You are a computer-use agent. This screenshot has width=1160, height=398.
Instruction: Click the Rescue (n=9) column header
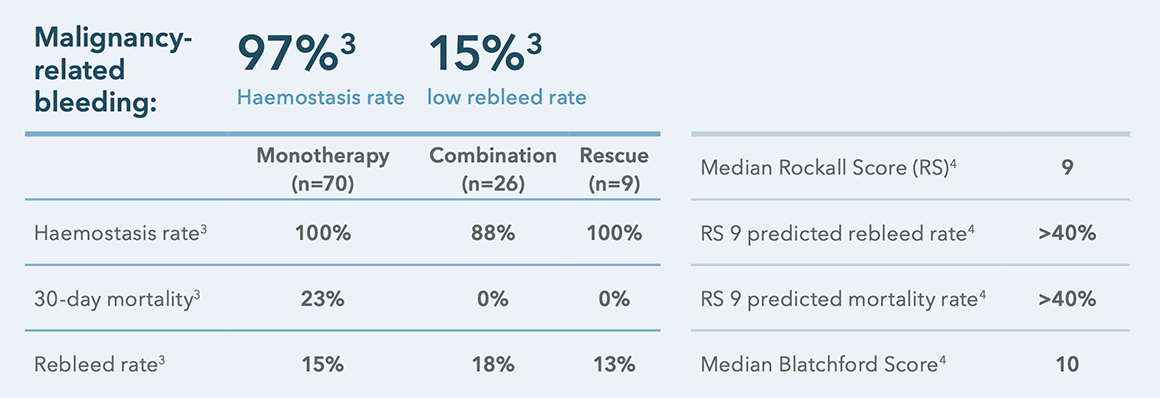point(614,170)
